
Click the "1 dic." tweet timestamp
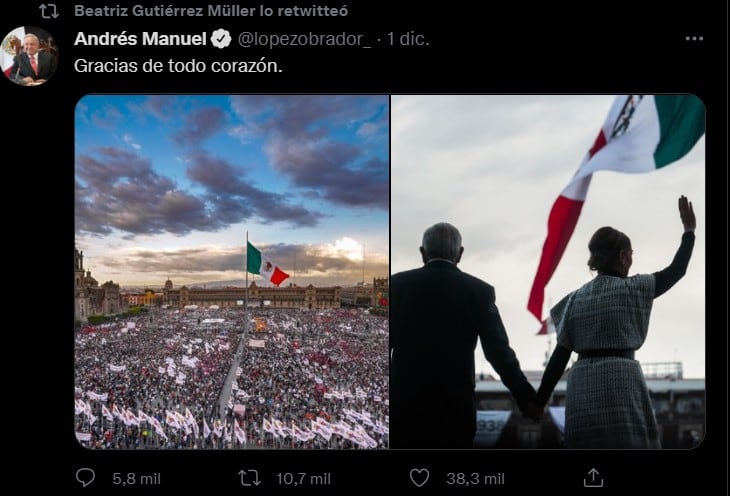[x=406, y=40]
